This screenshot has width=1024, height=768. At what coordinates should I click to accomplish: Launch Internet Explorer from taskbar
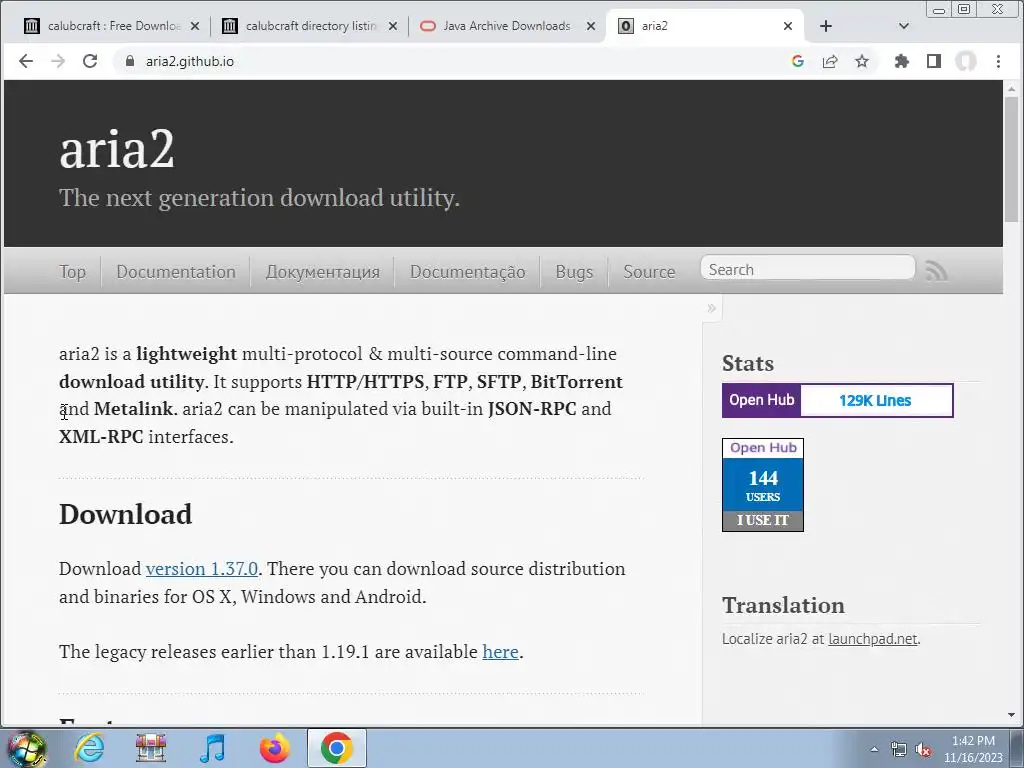click(x=89, y=748)
